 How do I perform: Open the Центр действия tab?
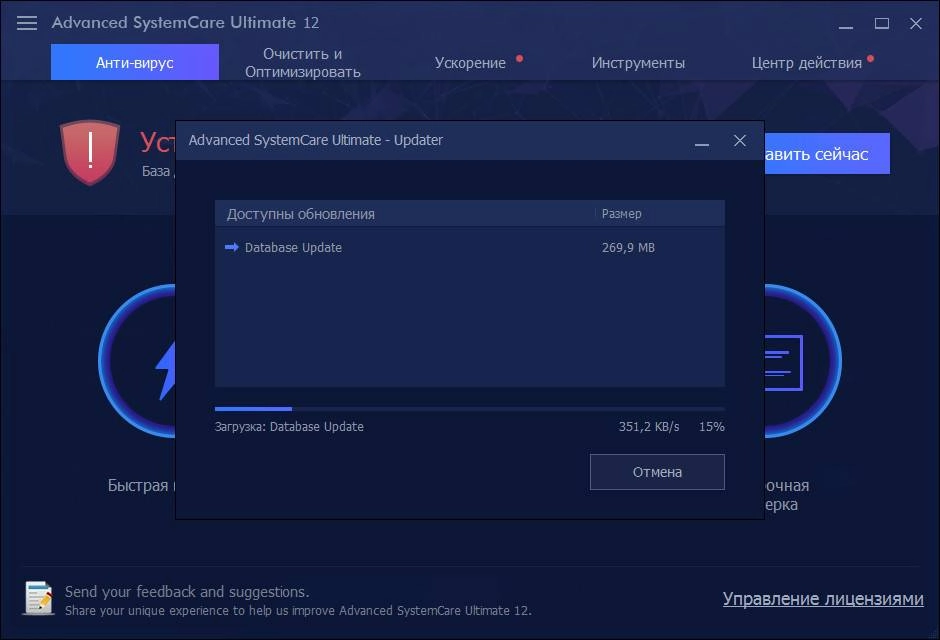(806, 62)
